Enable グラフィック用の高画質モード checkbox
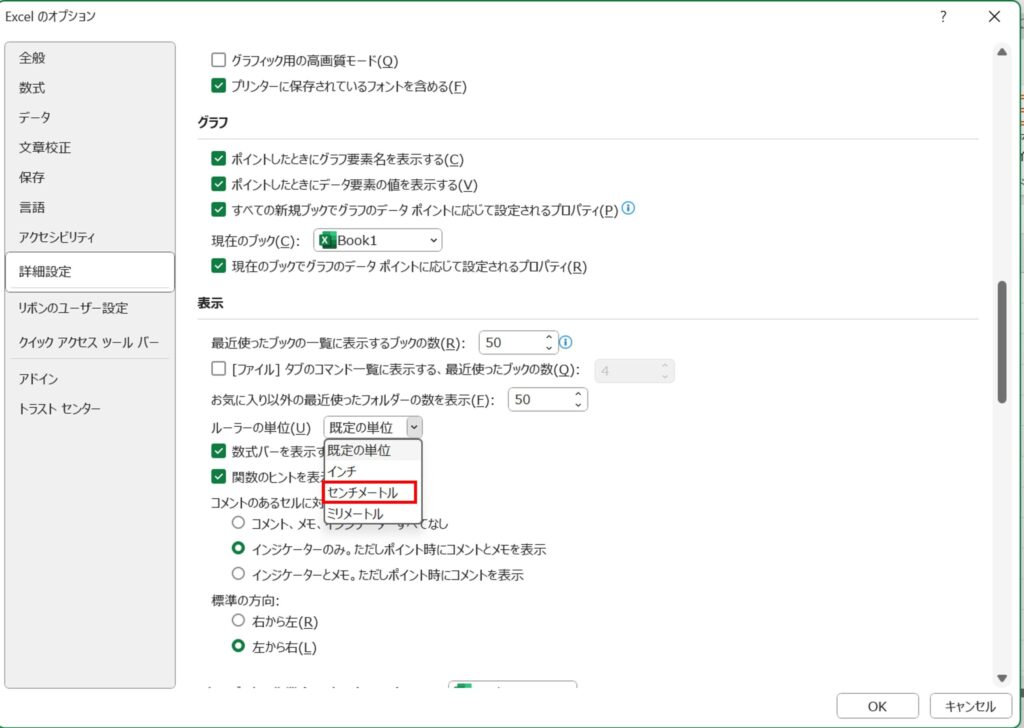The image size is (1024, 728). 219,61
